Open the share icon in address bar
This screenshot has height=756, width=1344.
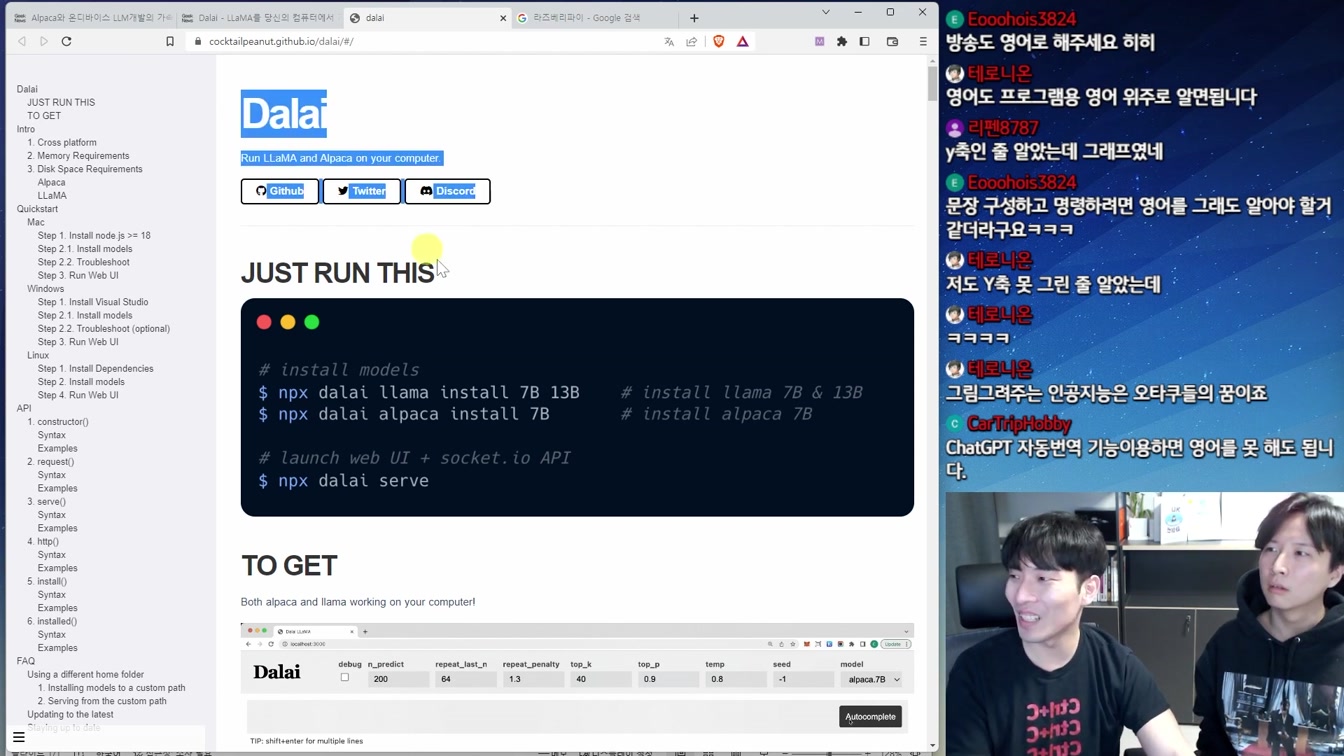(x=691, y=41)
